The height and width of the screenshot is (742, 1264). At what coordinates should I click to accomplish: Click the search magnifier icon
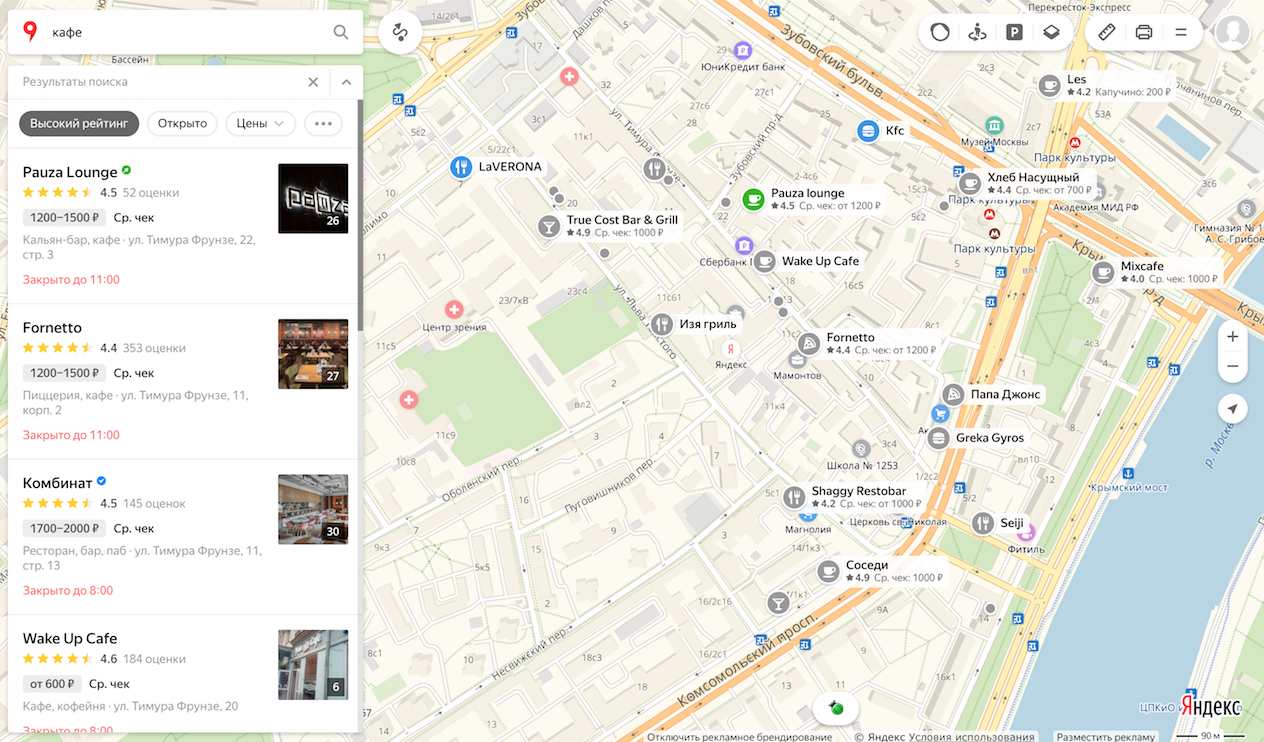click(x=341, y=32)
